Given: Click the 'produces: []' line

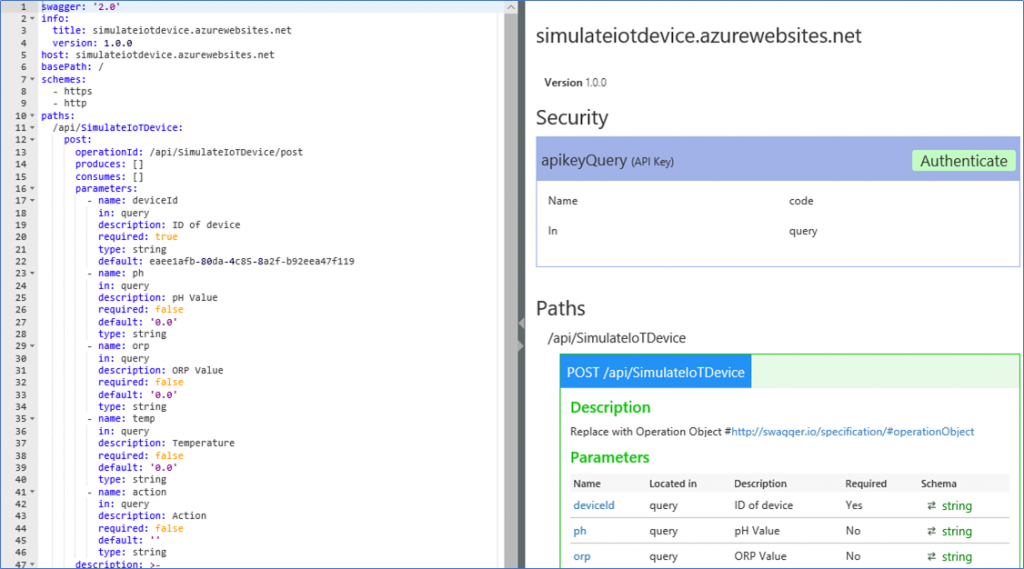Looking at the screenshot, I should [109, 164].
